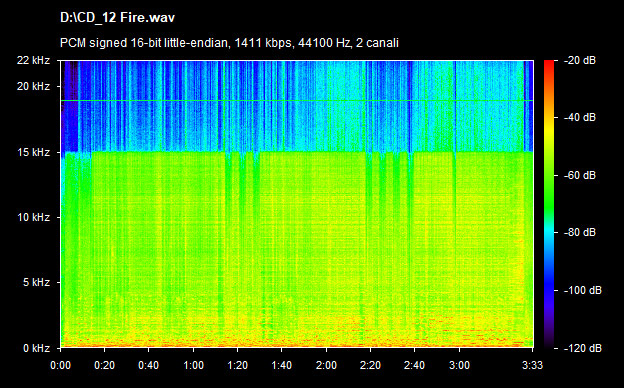
Task: Select the 2:00 time marker
Action: tap(326, 365)
